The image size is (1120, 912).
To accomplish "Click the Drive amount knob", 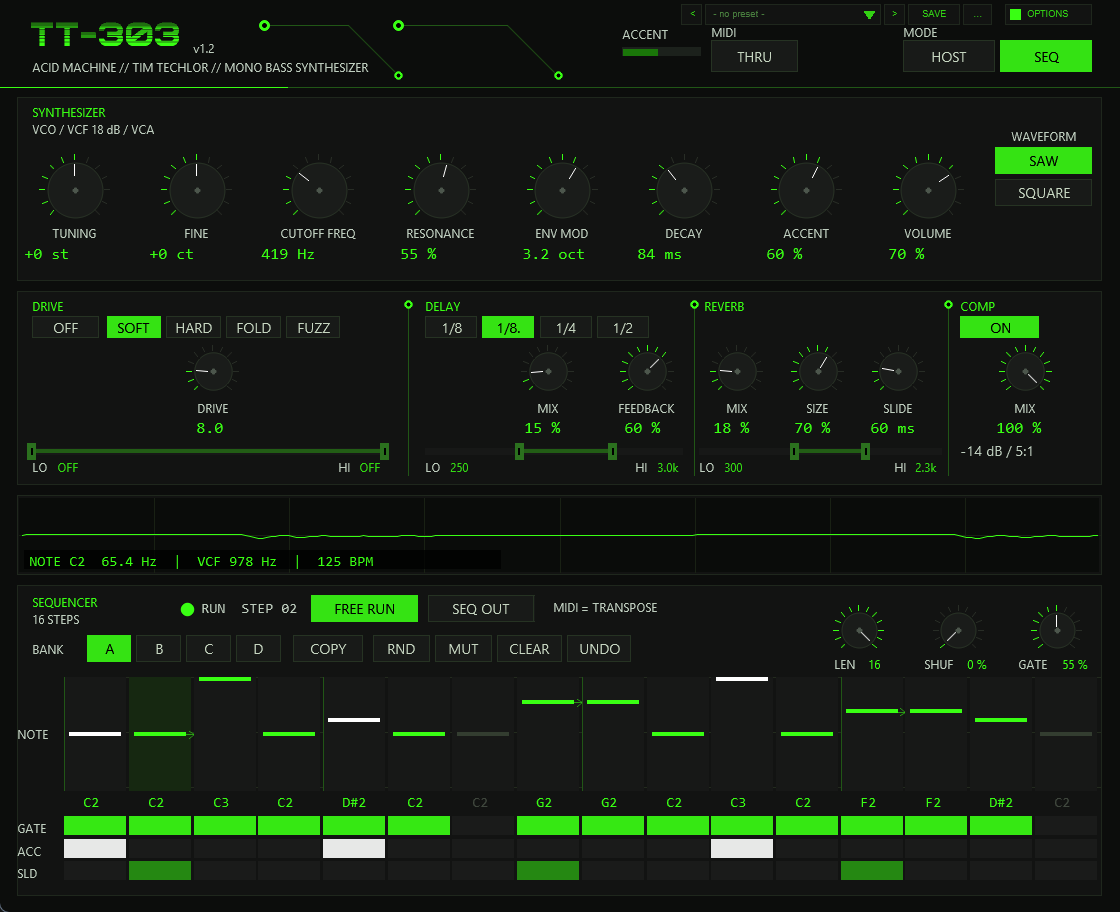I will 213,371.
